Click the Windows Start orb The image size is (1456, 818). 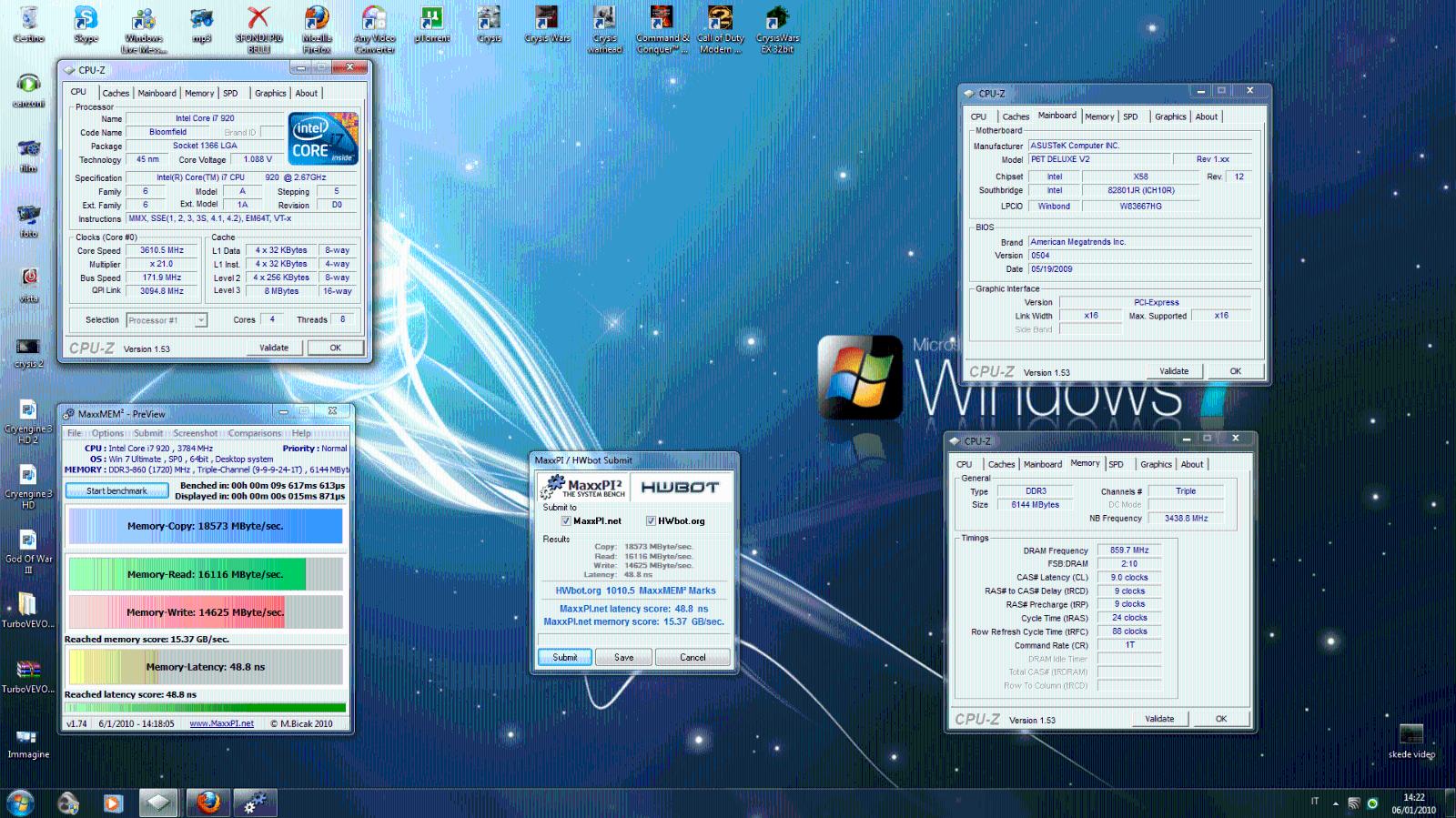20,803
